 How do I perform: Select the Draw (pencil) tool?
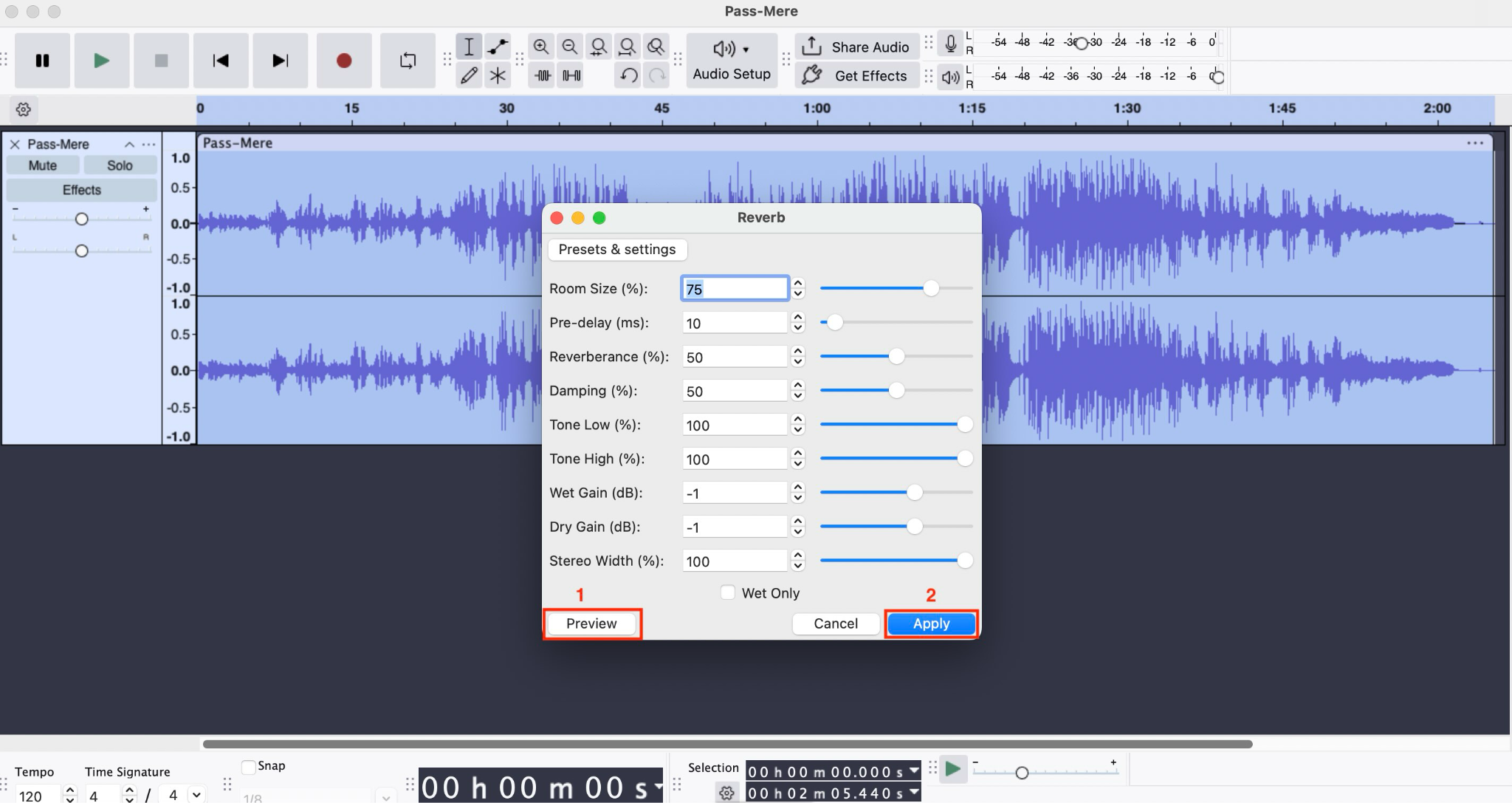click(x=469, y=75)
